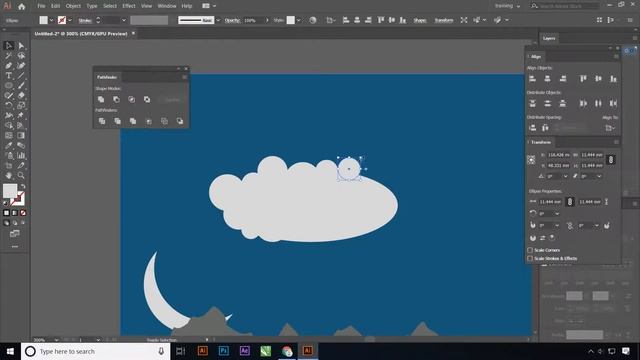Click the Shape button in control bar
This screenshot has width=640, height=360.
[420, 20]
